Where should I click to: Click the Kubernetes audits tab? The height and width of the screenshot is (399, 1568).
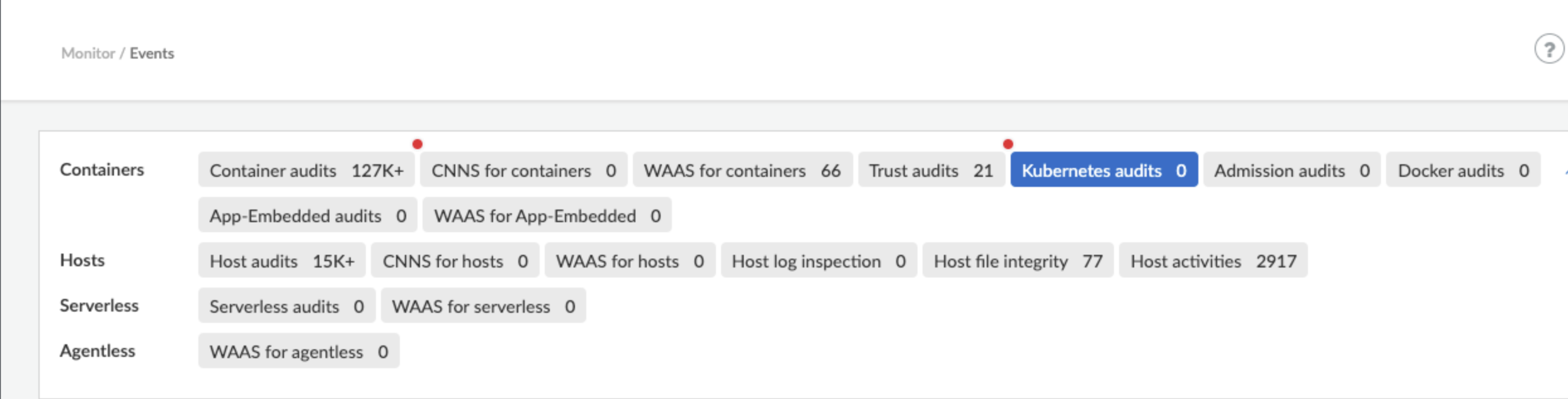(1103, 171)
